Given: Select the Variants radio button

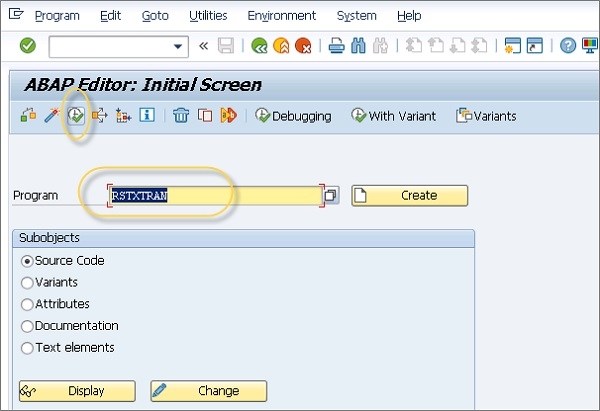Looking at the screenshot, I should pyautogui.click(x=27, y=283).
